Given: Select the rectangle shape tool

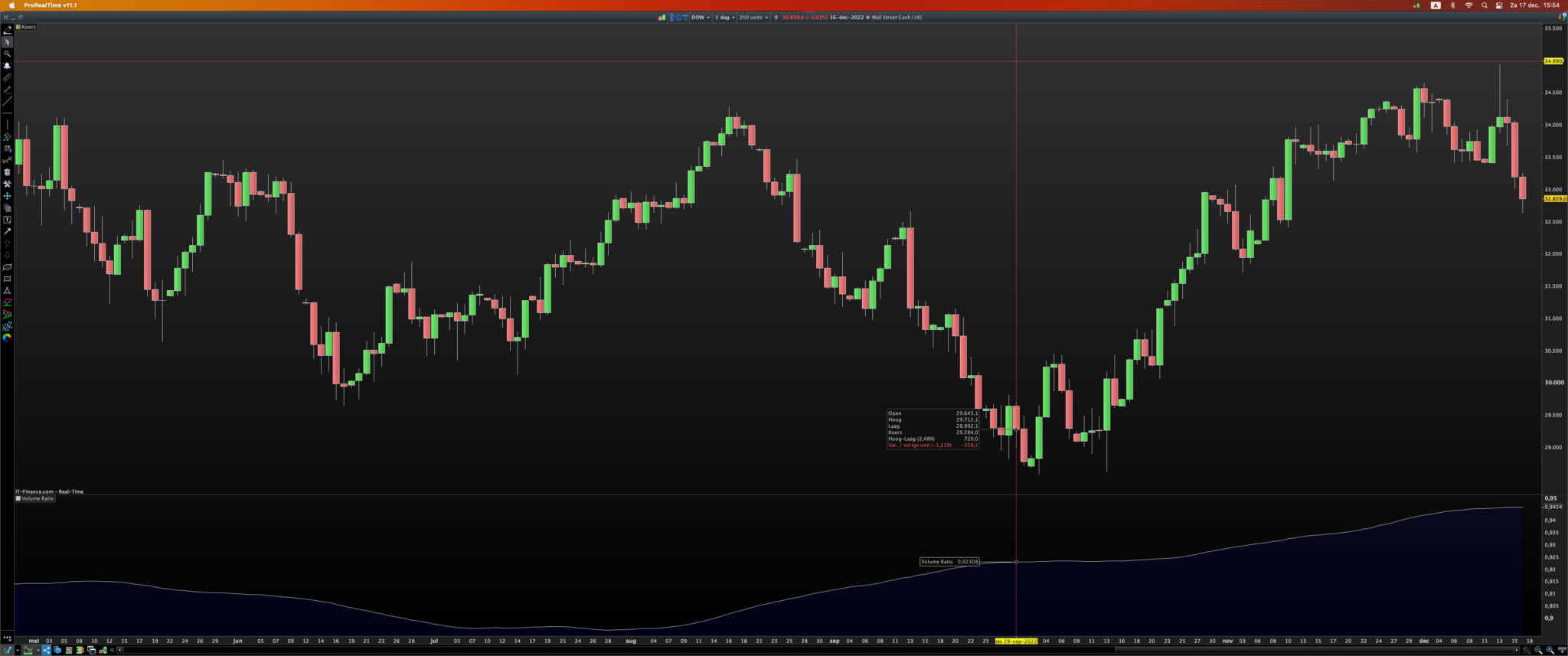Looking at the screenshot, I should (7, 279).
